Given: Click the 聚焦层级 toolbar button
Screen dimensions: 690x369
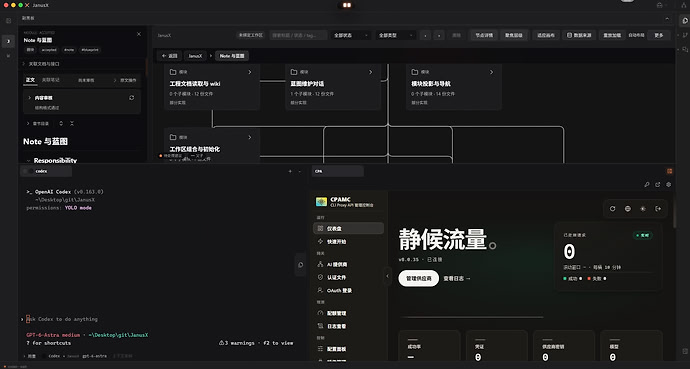Looking at the screenshot, I should [x=514, y=35].
